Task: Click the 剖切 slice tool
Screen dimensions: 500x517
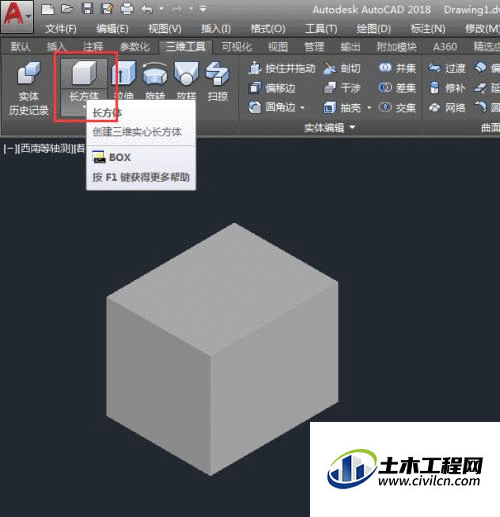Action: (x=342, y=69)
